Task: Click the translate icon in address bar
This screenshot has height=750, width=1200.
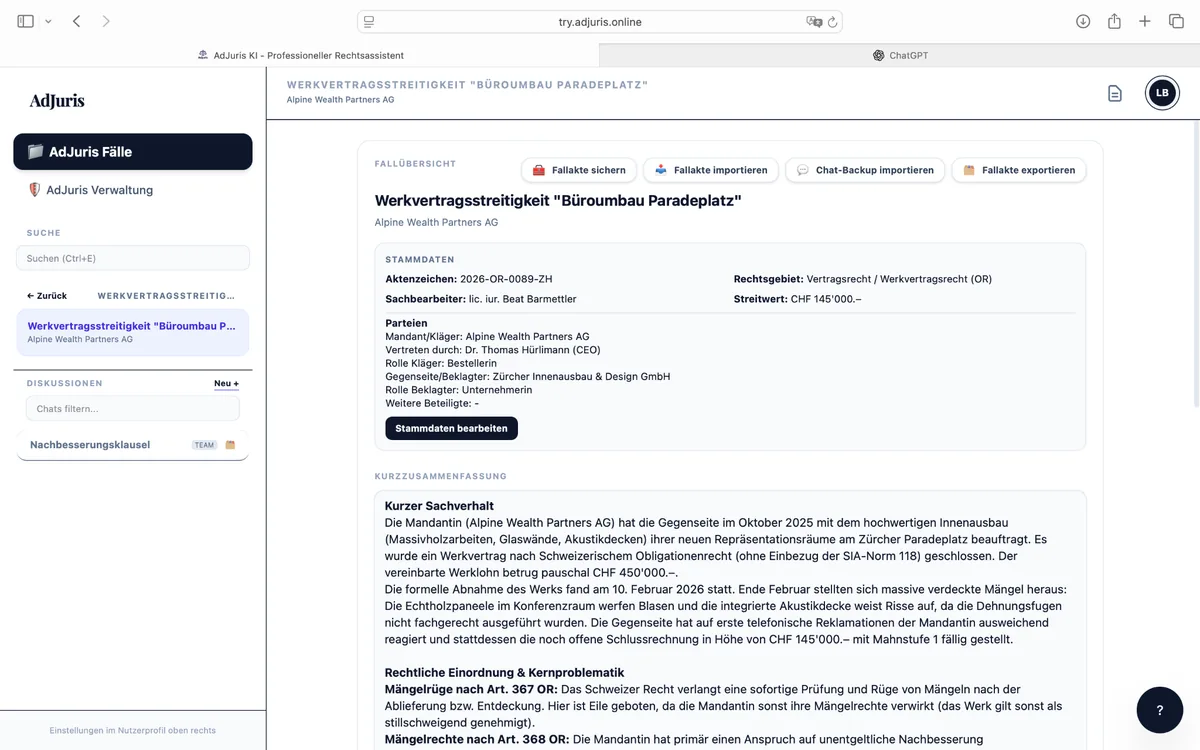Action: coord(814,21)
